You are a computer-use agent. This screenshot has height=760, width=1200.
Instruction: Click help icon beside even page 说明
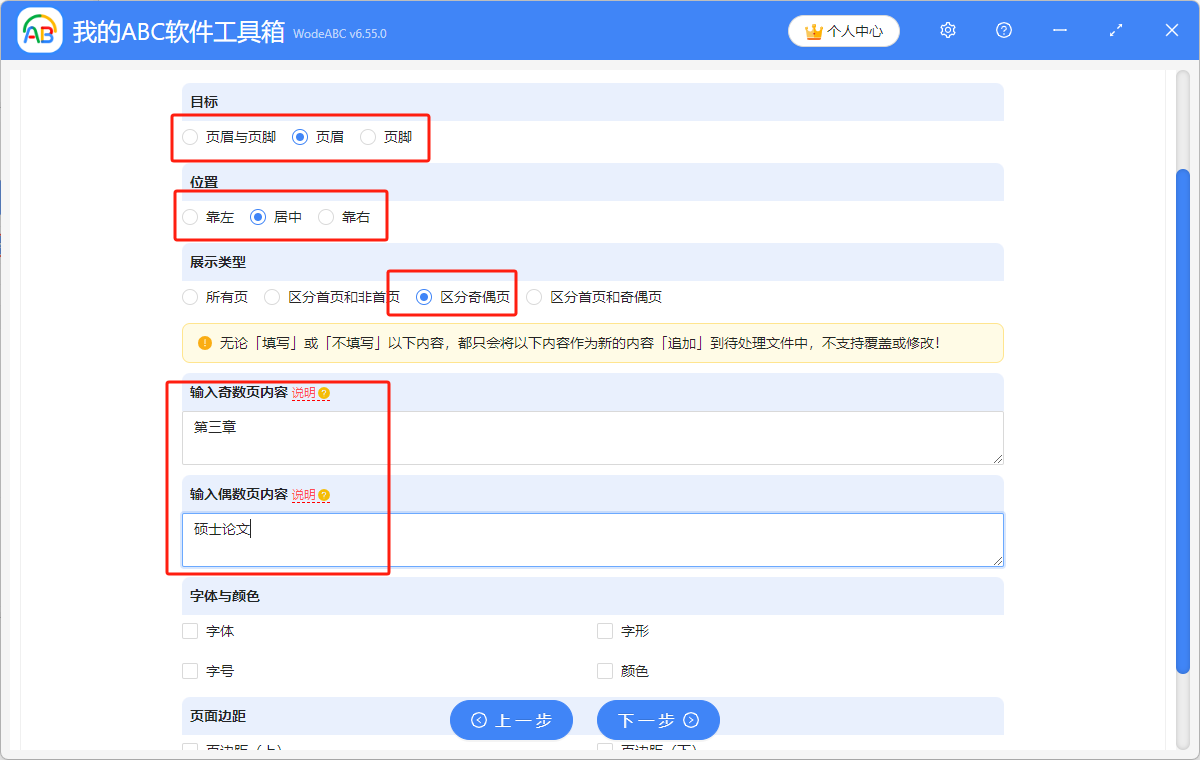324,495
